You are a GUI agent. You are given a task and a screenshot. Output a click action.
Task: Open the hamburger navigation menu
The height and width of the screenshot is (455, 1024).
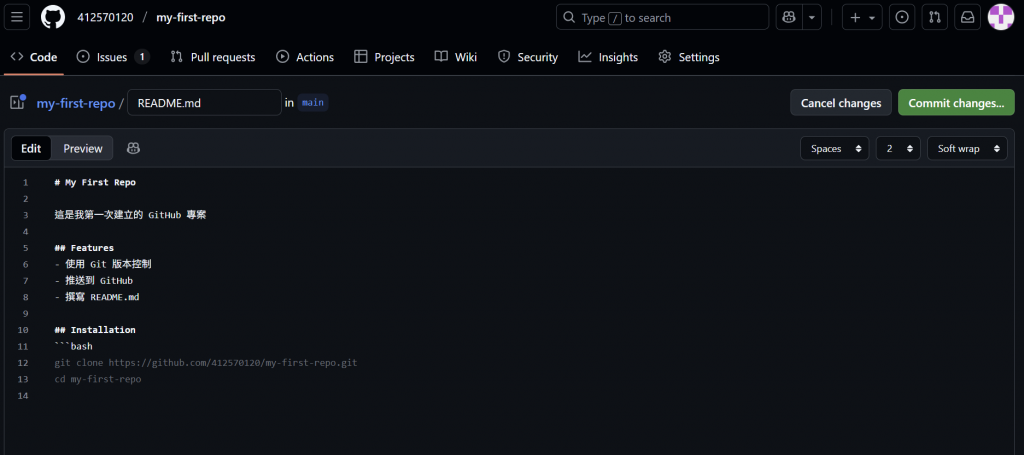(17, 18)
